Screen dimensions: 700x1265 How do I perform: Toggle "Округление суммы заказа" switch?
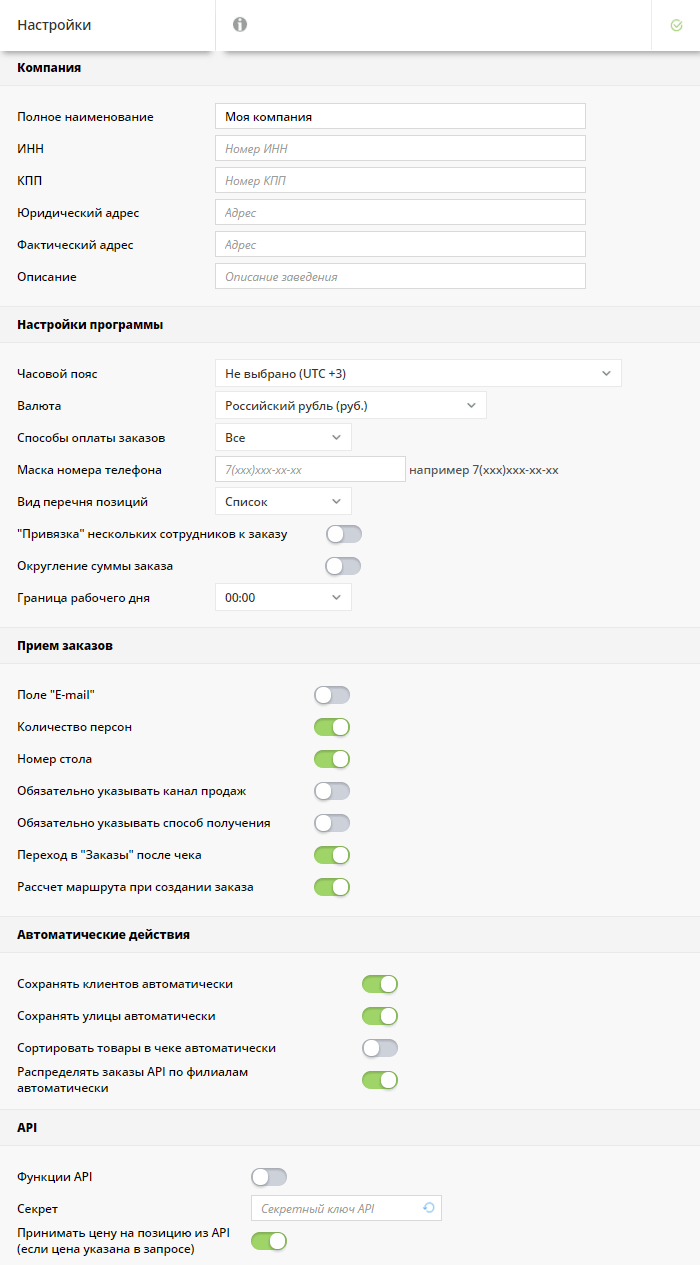click(343, 566)
